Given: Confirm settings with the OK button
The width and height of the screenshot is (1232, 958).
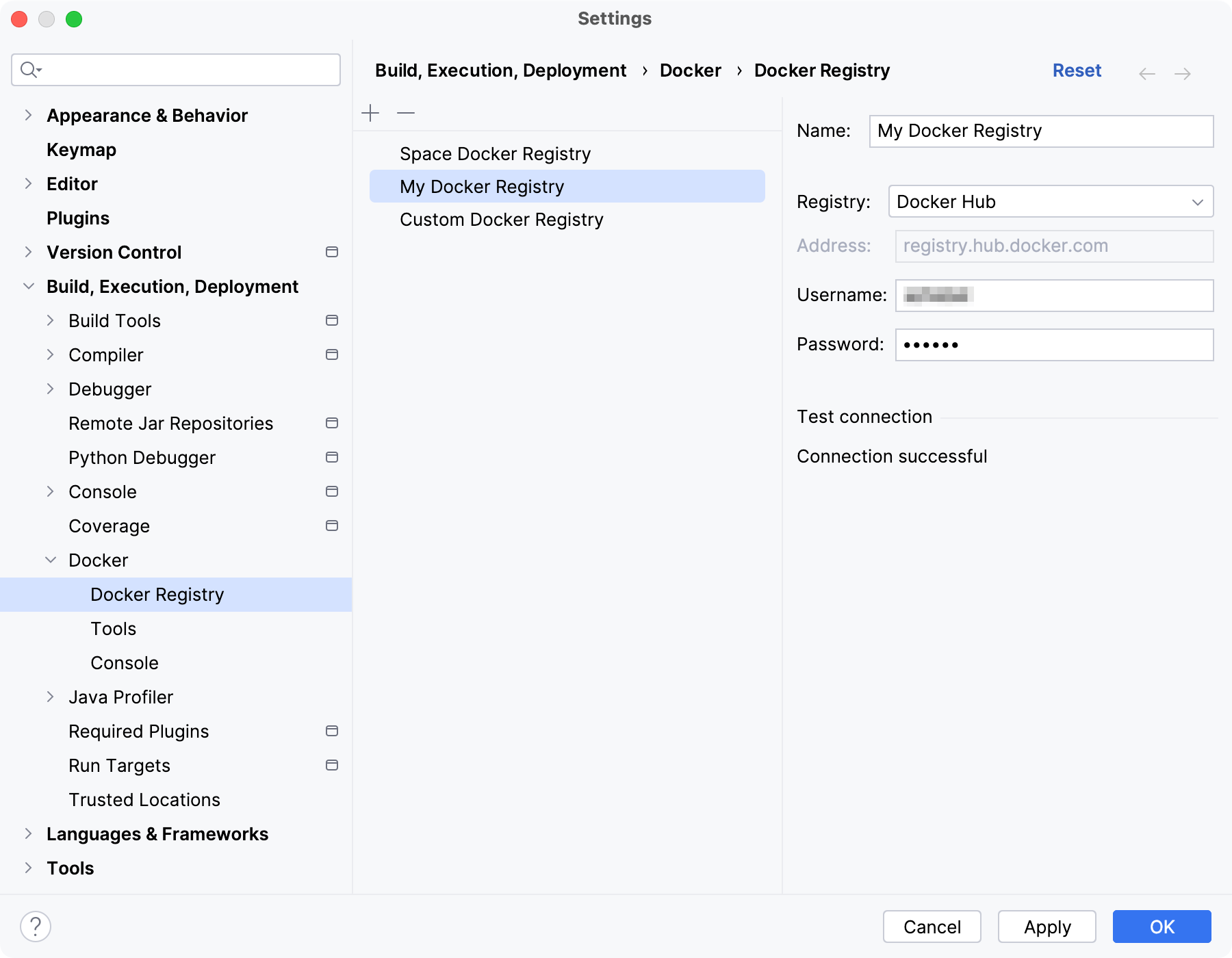Looking at the screenshot, I should click(1162, 927).
